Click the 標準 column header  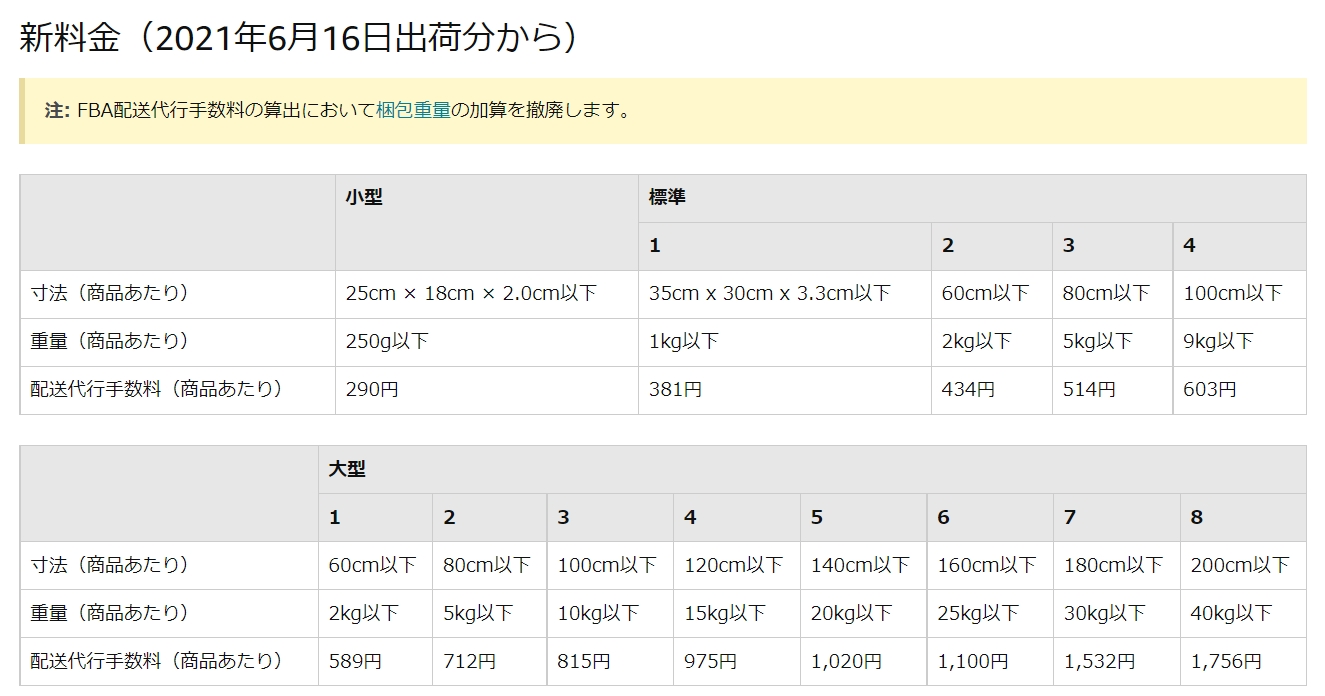pos(667,198)
